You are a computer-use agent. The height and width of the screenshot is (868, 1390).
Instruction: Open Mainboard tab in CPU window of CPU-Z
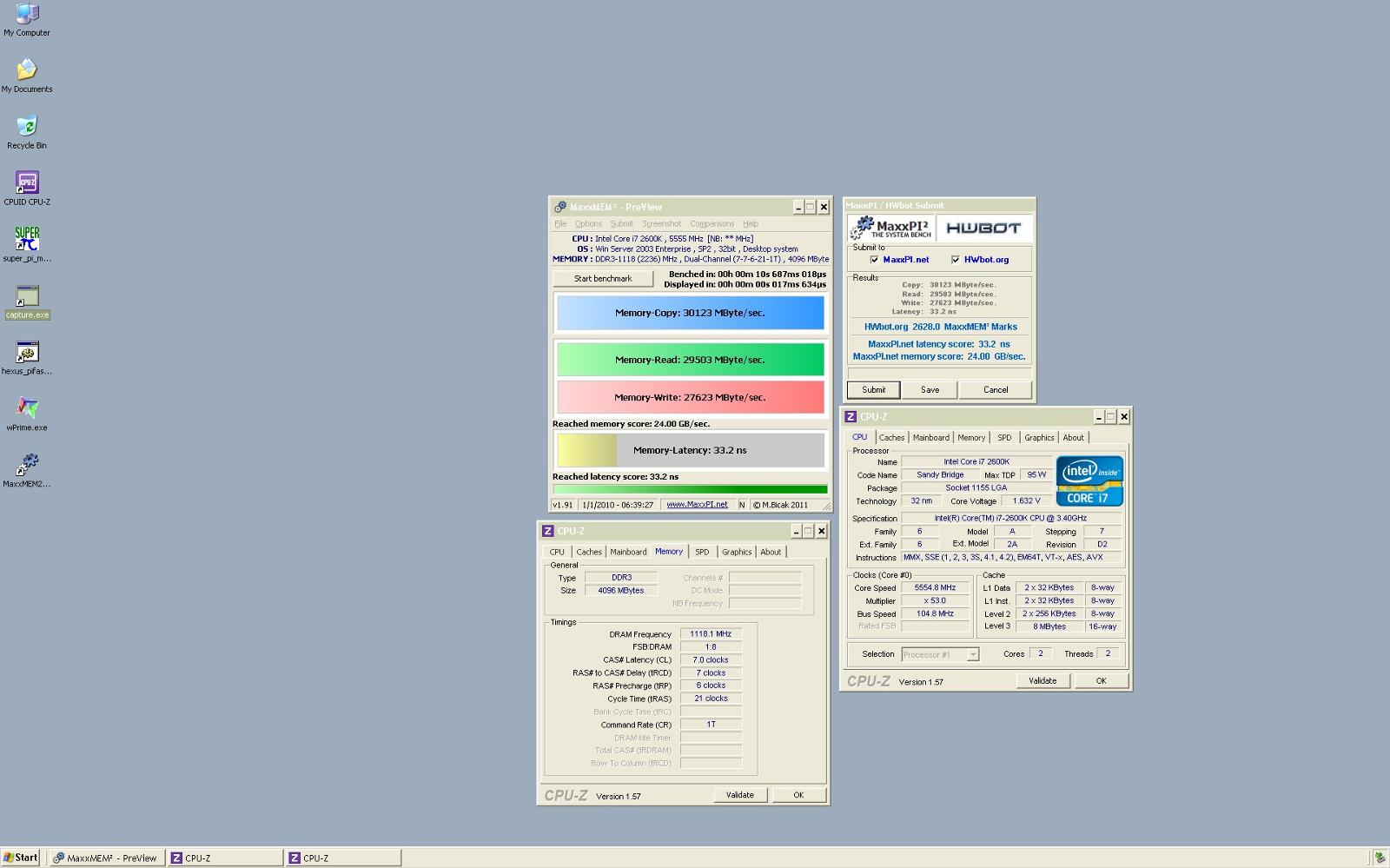[931, 438]
